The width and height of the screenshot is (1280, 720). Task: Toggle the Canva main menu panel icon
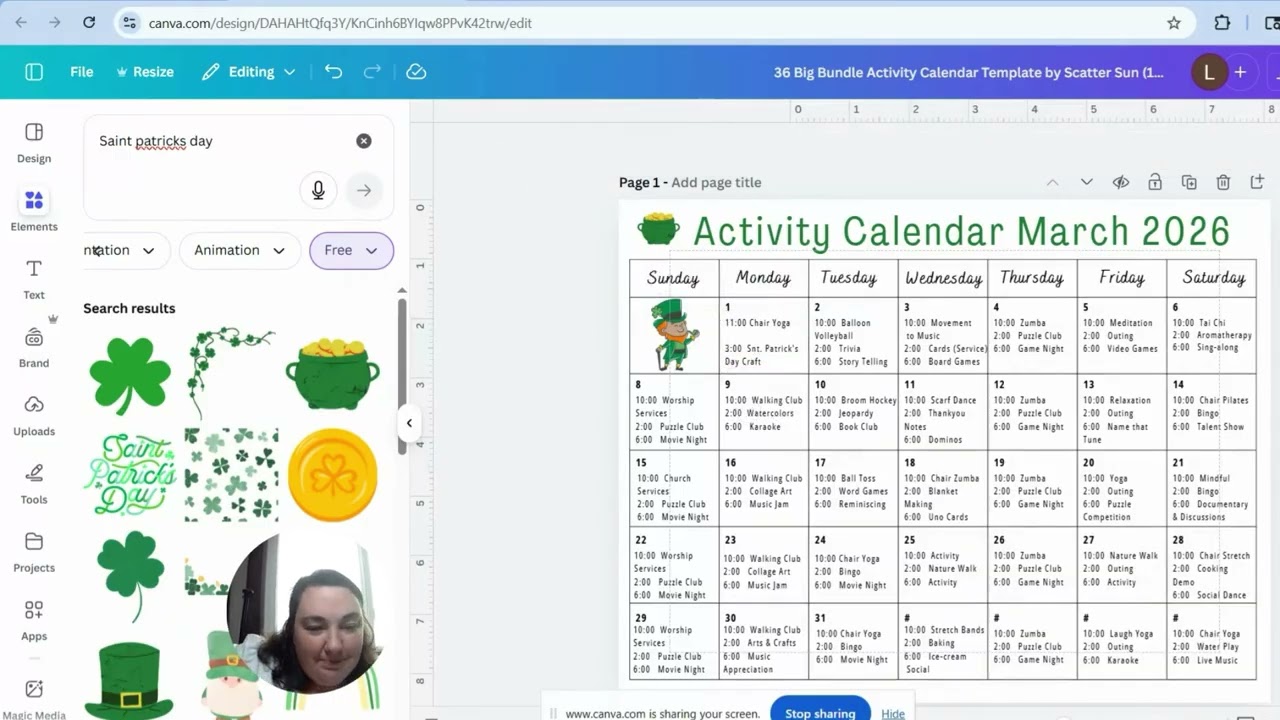(34, 72)
